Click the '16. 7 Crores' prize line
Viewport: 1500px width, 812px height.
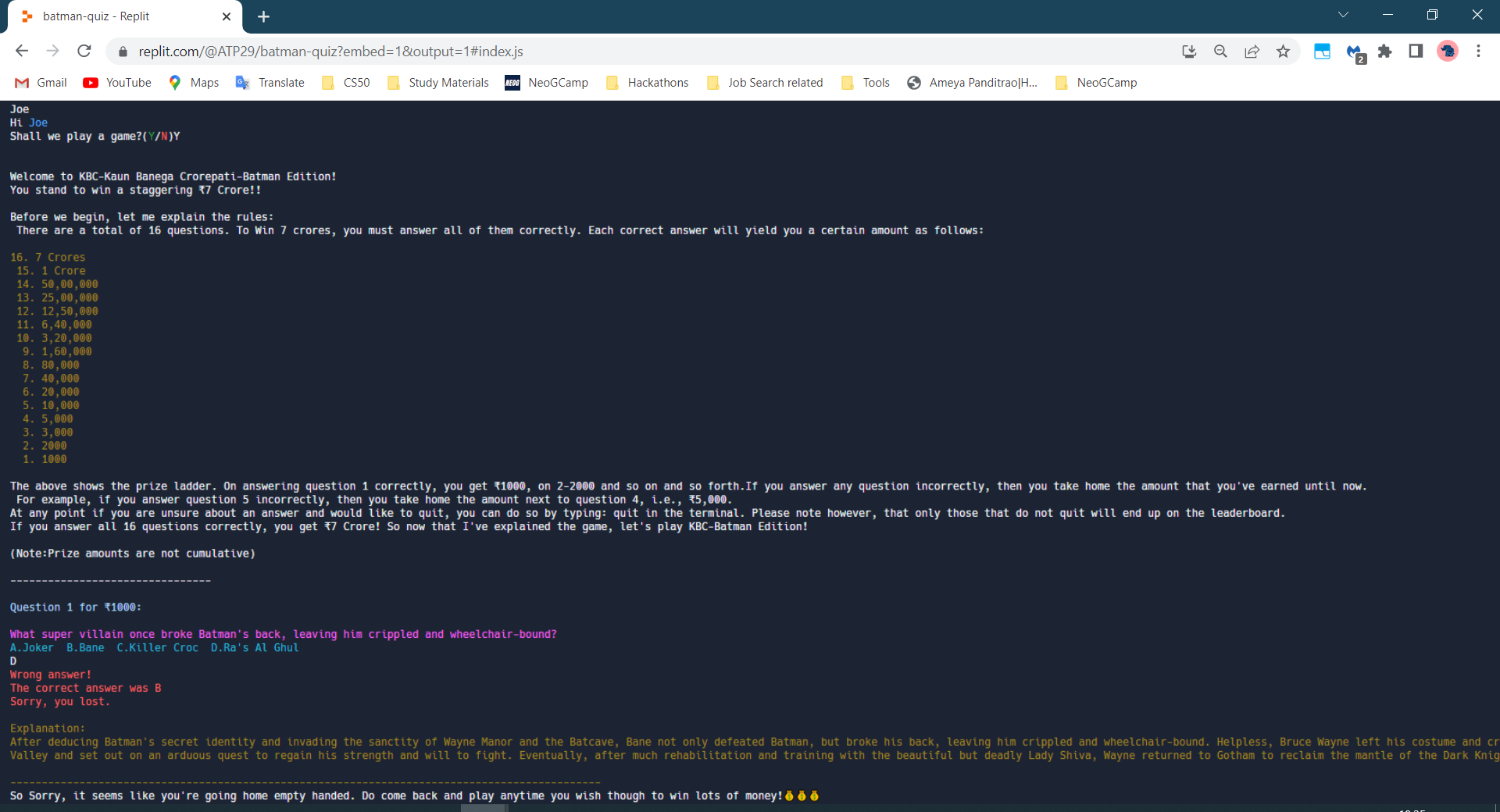pyautogui.click(x=48, y=258)
